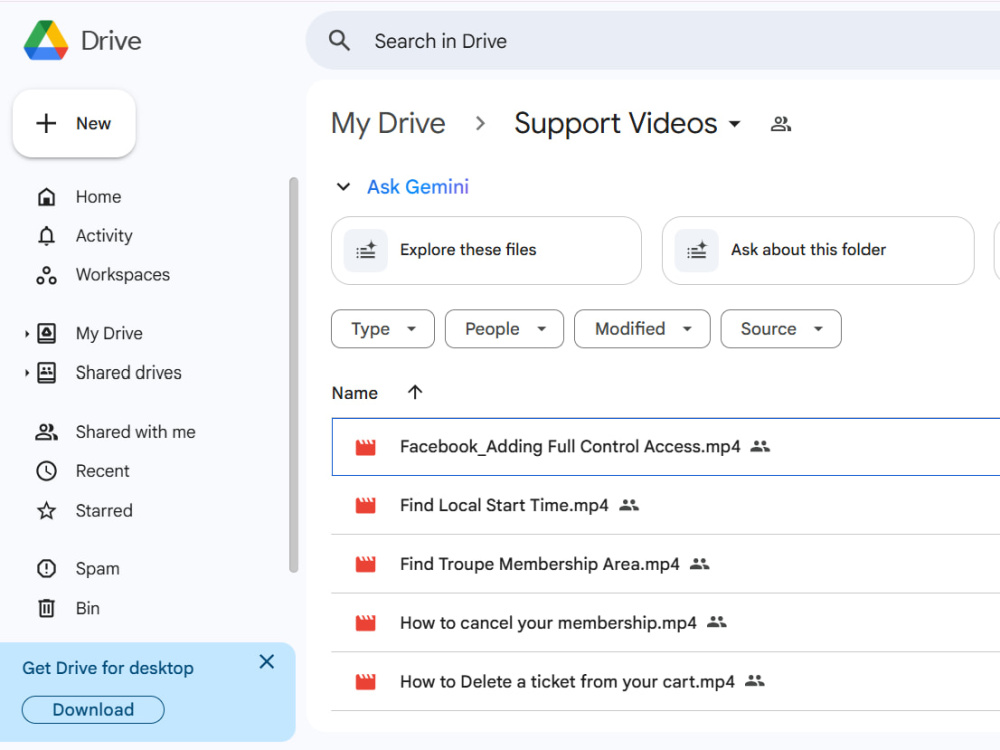Click the Google Drive logo
The height and width of the screenshot is (750, 1000).
46,41
